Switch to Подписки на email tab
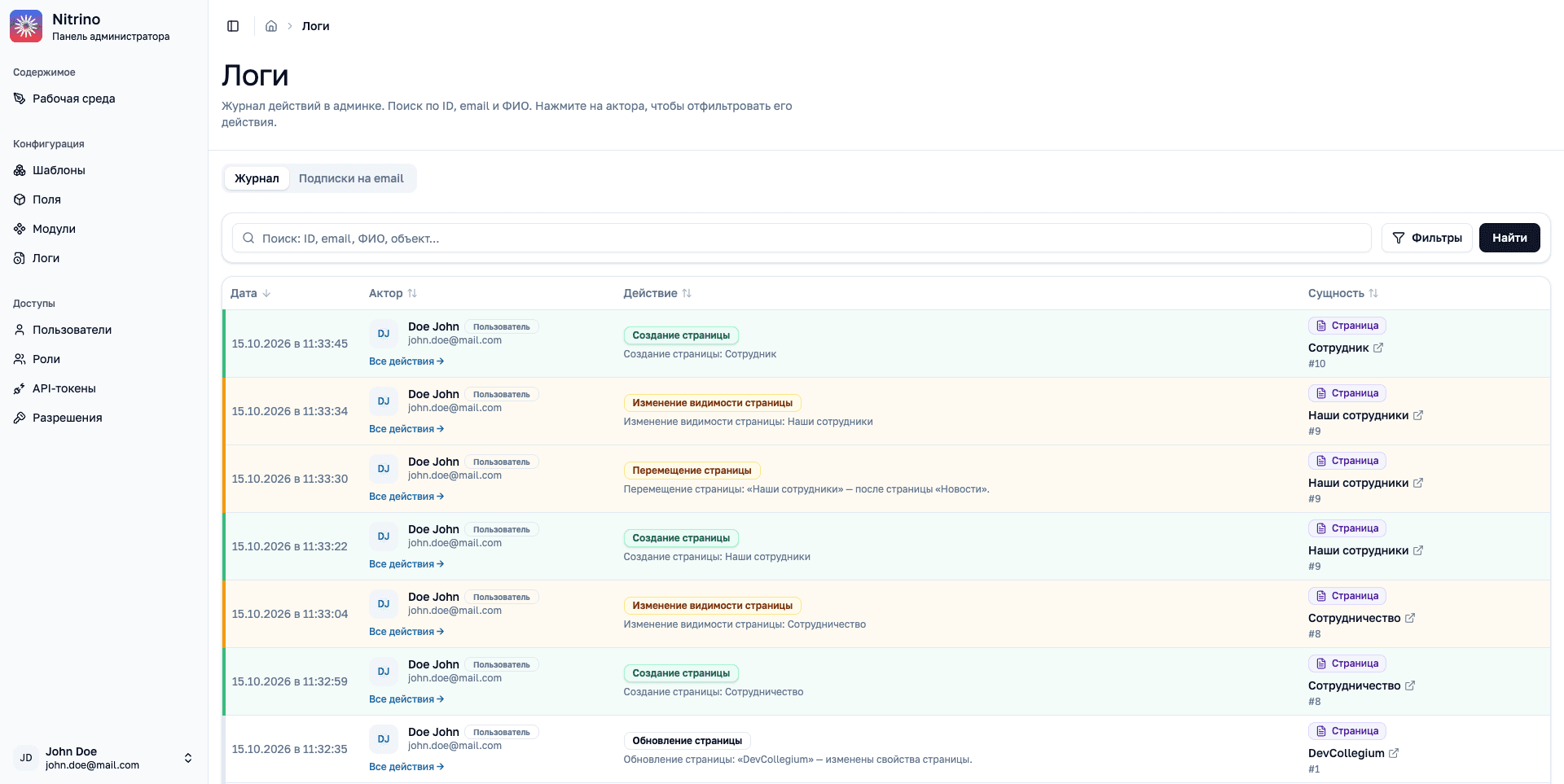The width and height of the screenshot is (1564, 784). (351, 178)
